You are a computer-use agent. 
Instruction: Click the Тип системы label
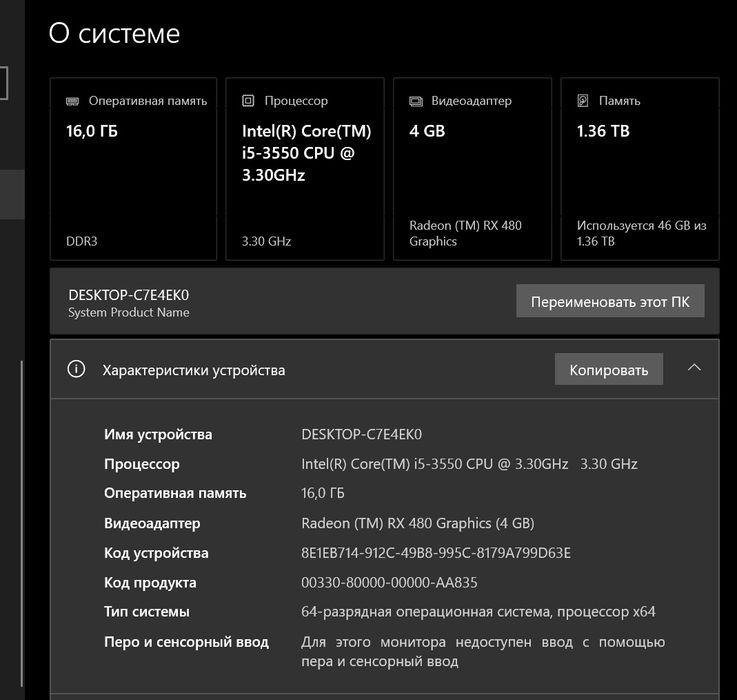[147, 612]
